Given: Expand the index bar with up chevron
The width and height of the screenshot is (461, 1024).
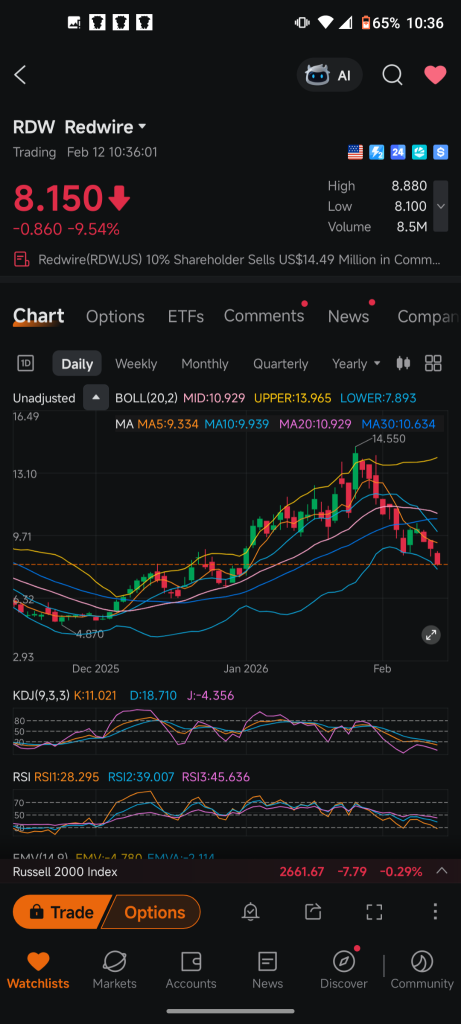Looking at the screenshot, I should (x=442, y=871).
